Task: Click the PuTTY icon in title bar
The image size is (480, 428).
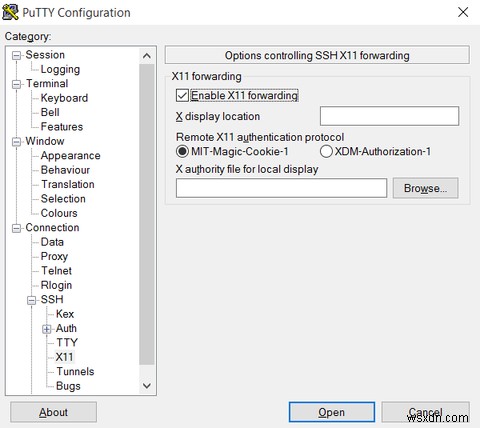Action: [10, 12]
